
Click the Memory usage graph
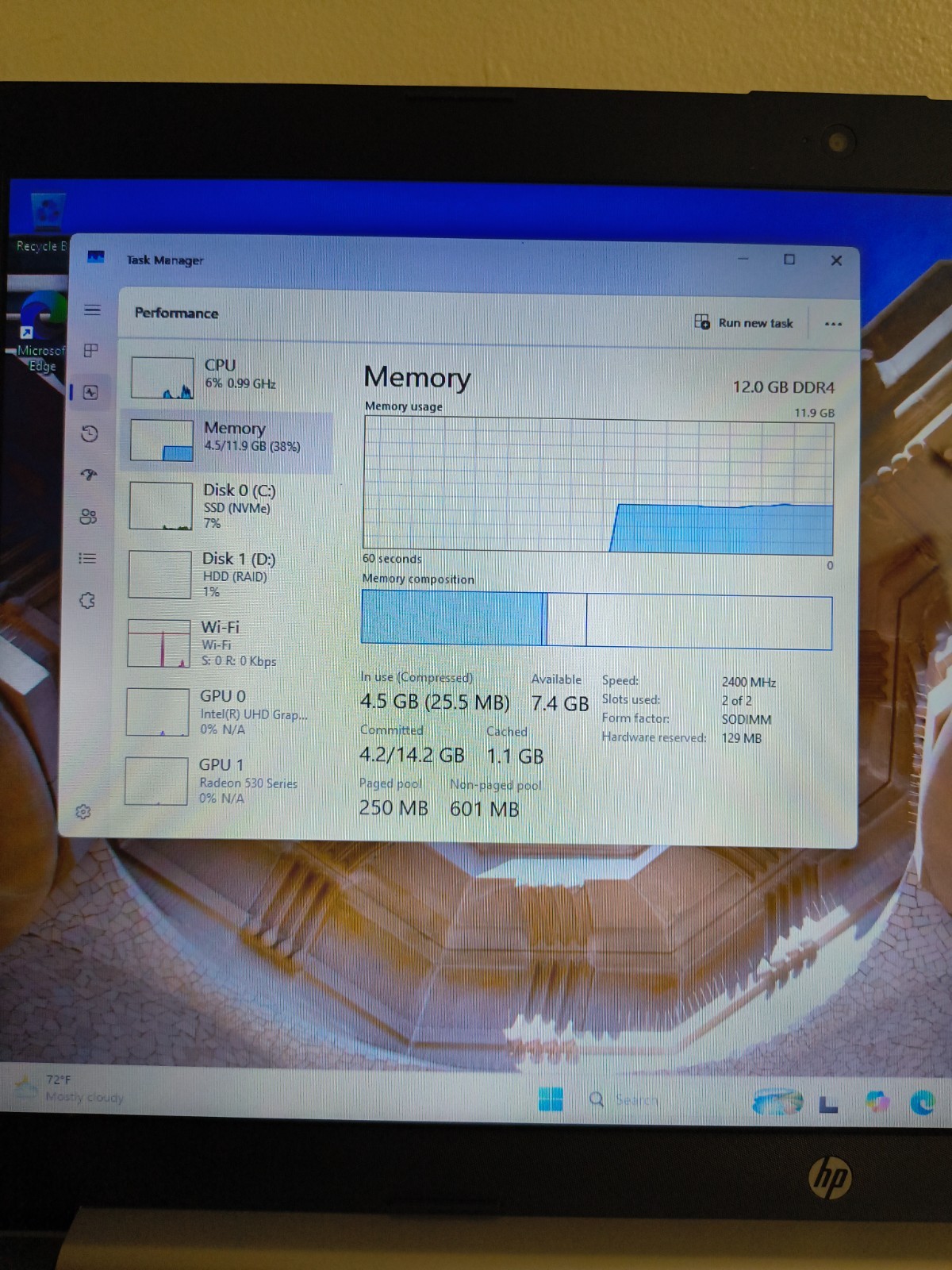click(598, 485)
